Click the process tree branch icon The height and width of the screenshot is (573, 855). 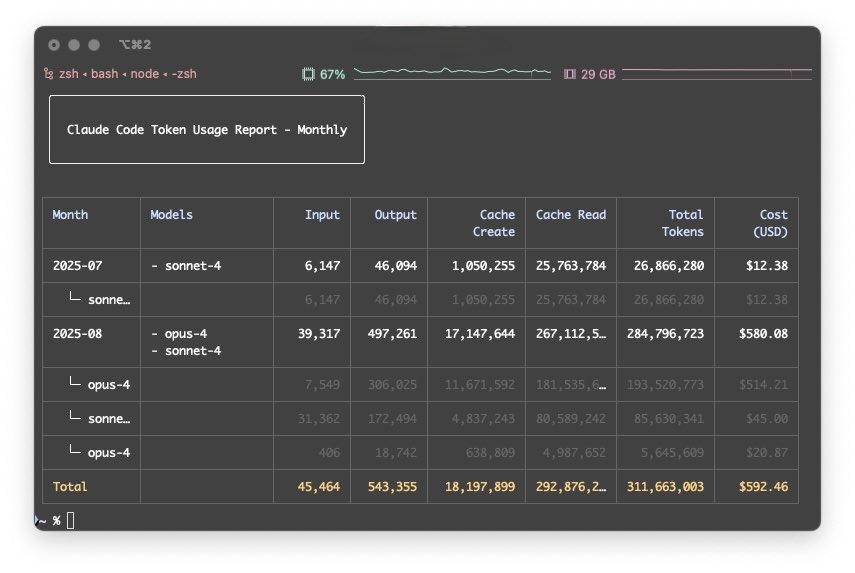[x=49, y=74]
